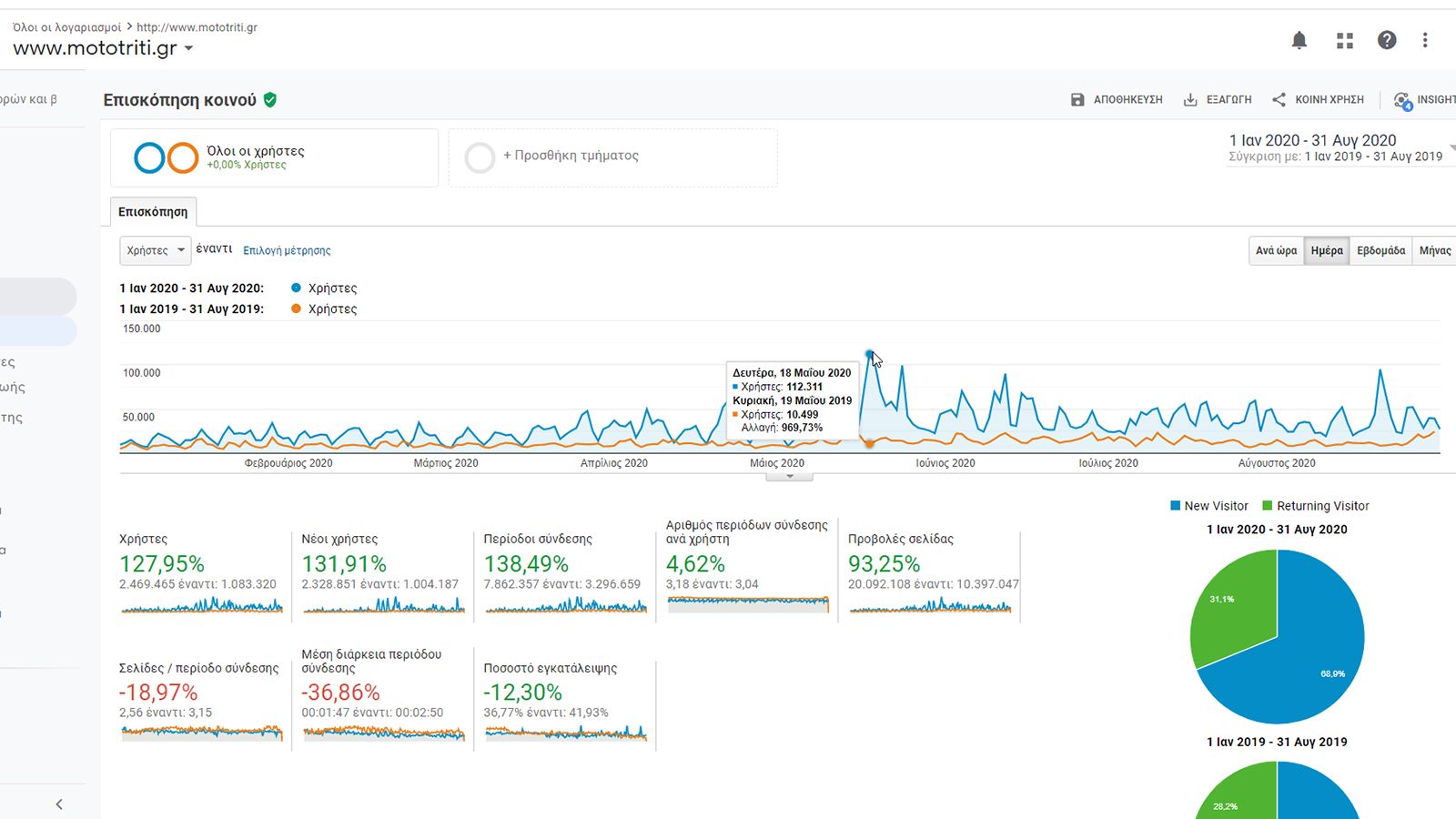1456x819 pixels.
Task: Click the blue segment circle icon
Action: click(x=149, y=157)
